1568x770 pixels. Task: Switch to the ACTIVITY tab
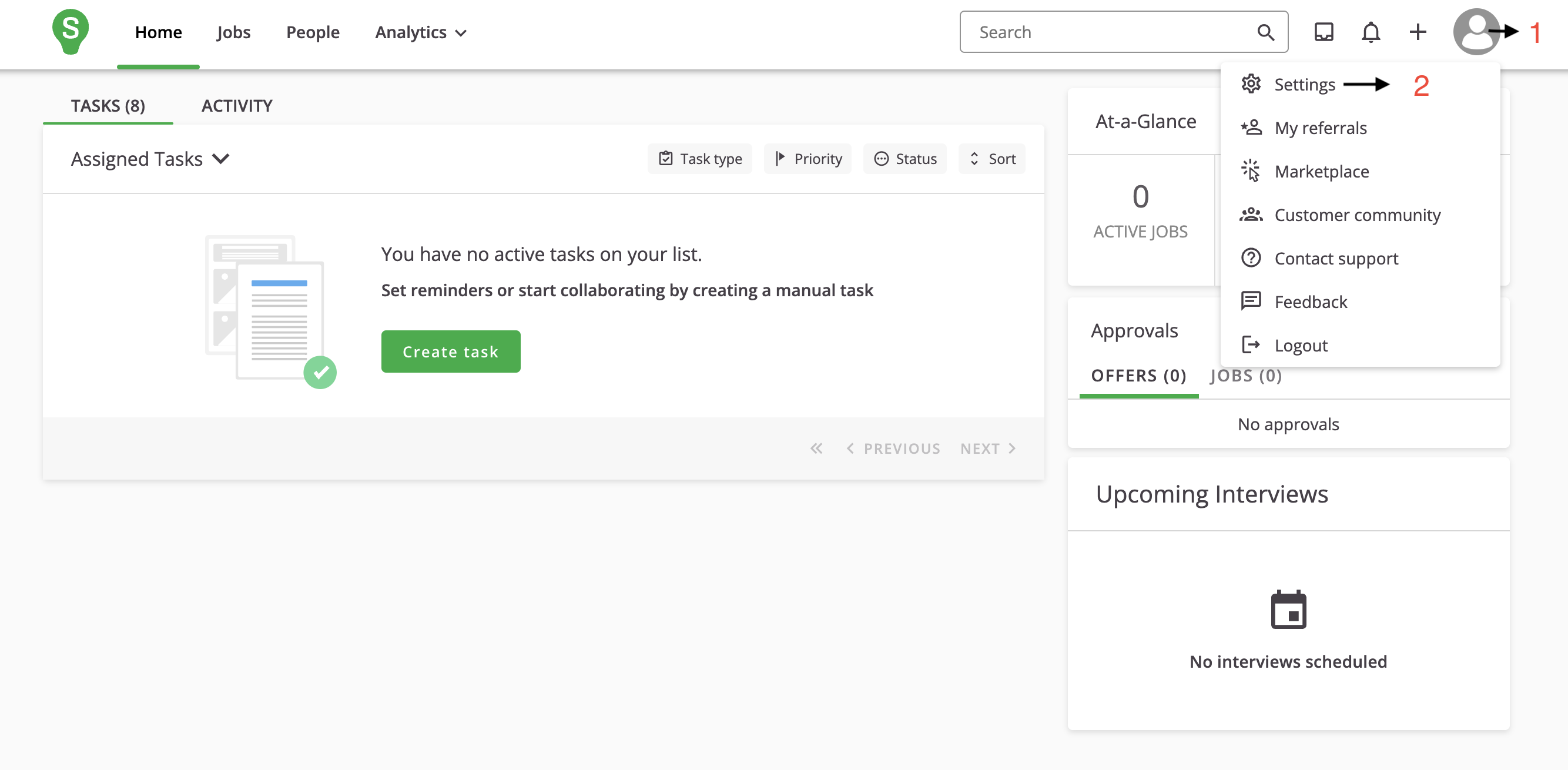click(237, 106)
